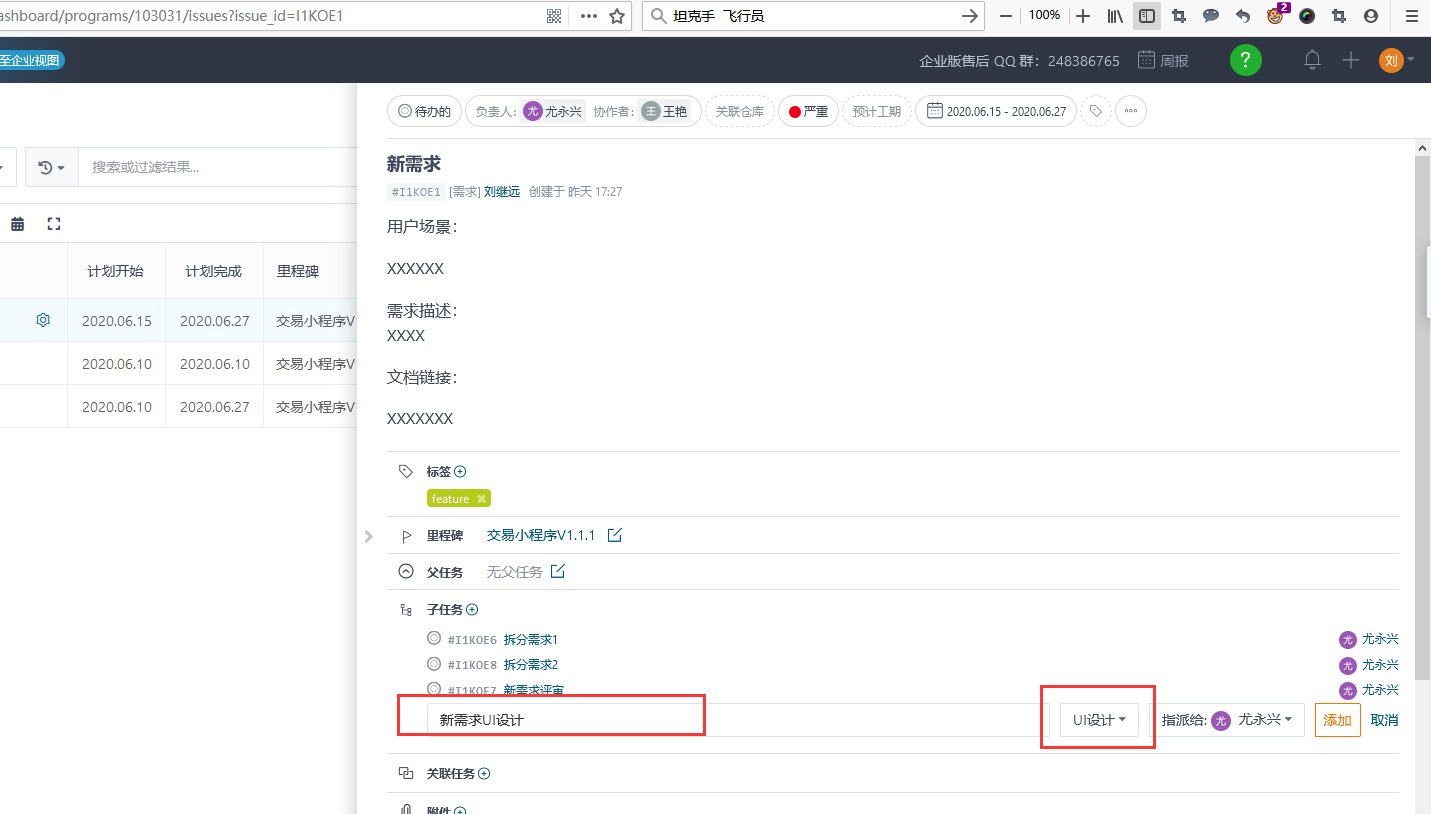Open the UI设计 task type dropdown
The width and height of the screenshot is (1431, 814).
tap(1099, 719)
